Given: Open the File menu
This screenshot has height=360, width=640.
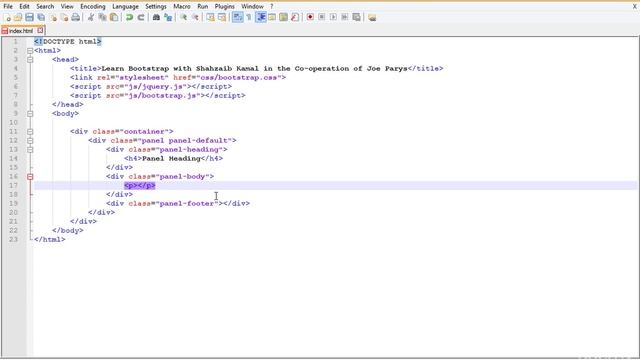Looking at the screenshot, I should tap(8, 7).
